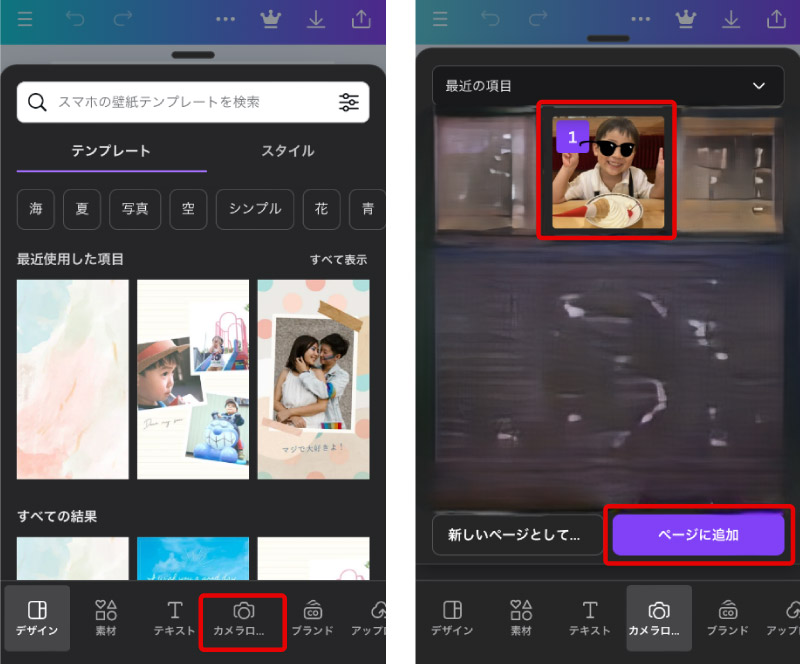This screenshot has width=800, height=664.
Task: Open ブランド in right bottom bar
Action: click(x=728, y=618)
